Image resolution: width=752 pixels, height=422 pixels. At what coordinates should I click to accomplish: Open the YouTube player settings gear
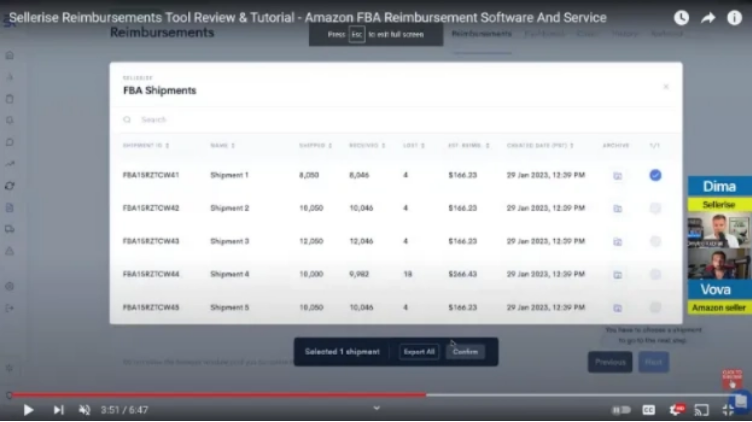tap(676, 410)
